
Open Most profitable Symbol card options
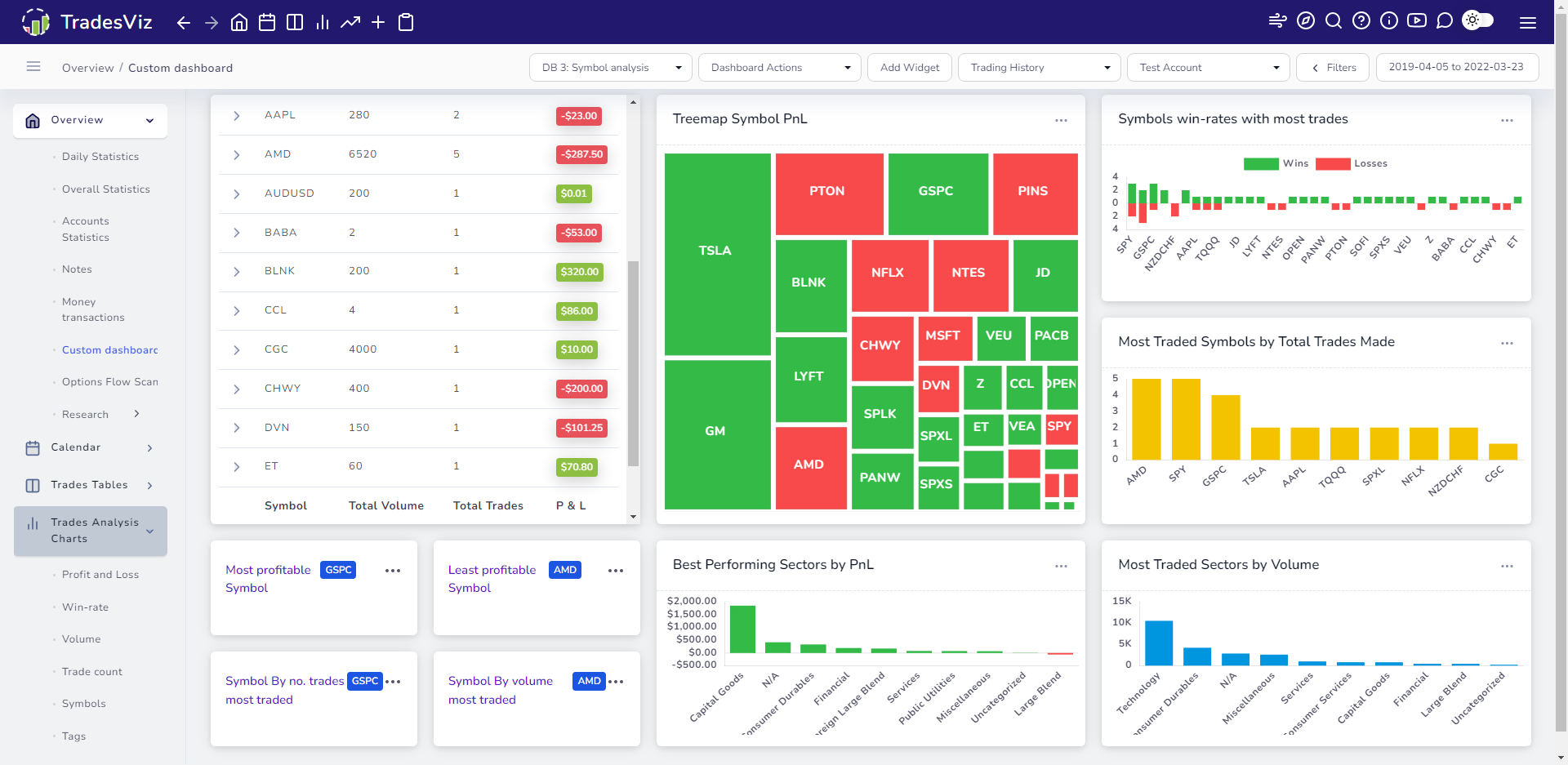click(x=393, y=571)
